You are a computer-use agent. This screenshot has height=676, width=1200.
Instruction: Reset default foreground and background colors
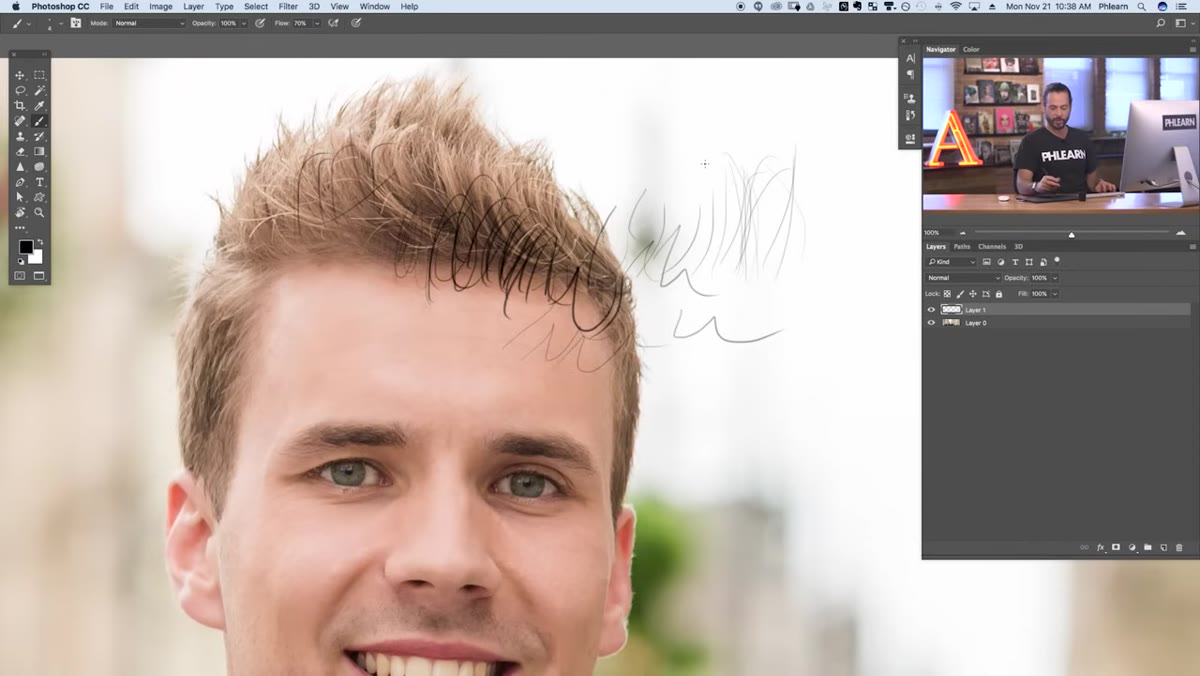click(20, 262)
